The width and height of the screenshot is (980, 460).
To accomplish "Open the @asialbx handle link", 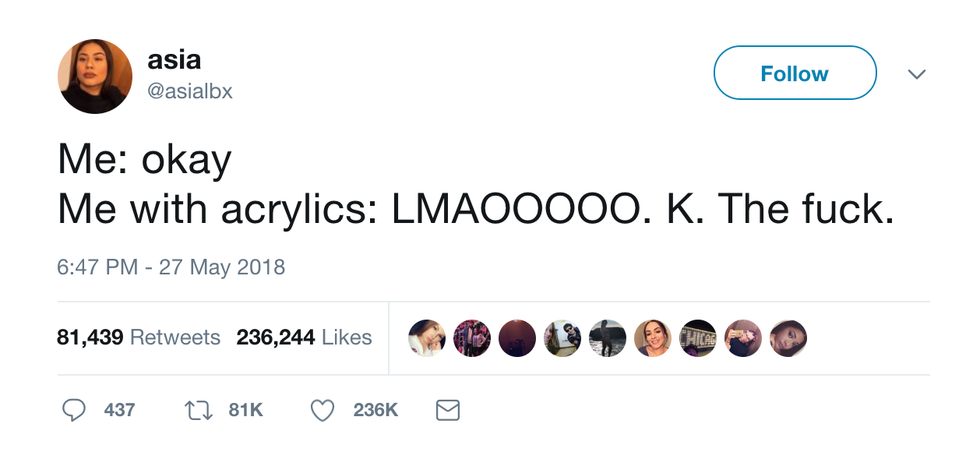I will pos(190,92).
